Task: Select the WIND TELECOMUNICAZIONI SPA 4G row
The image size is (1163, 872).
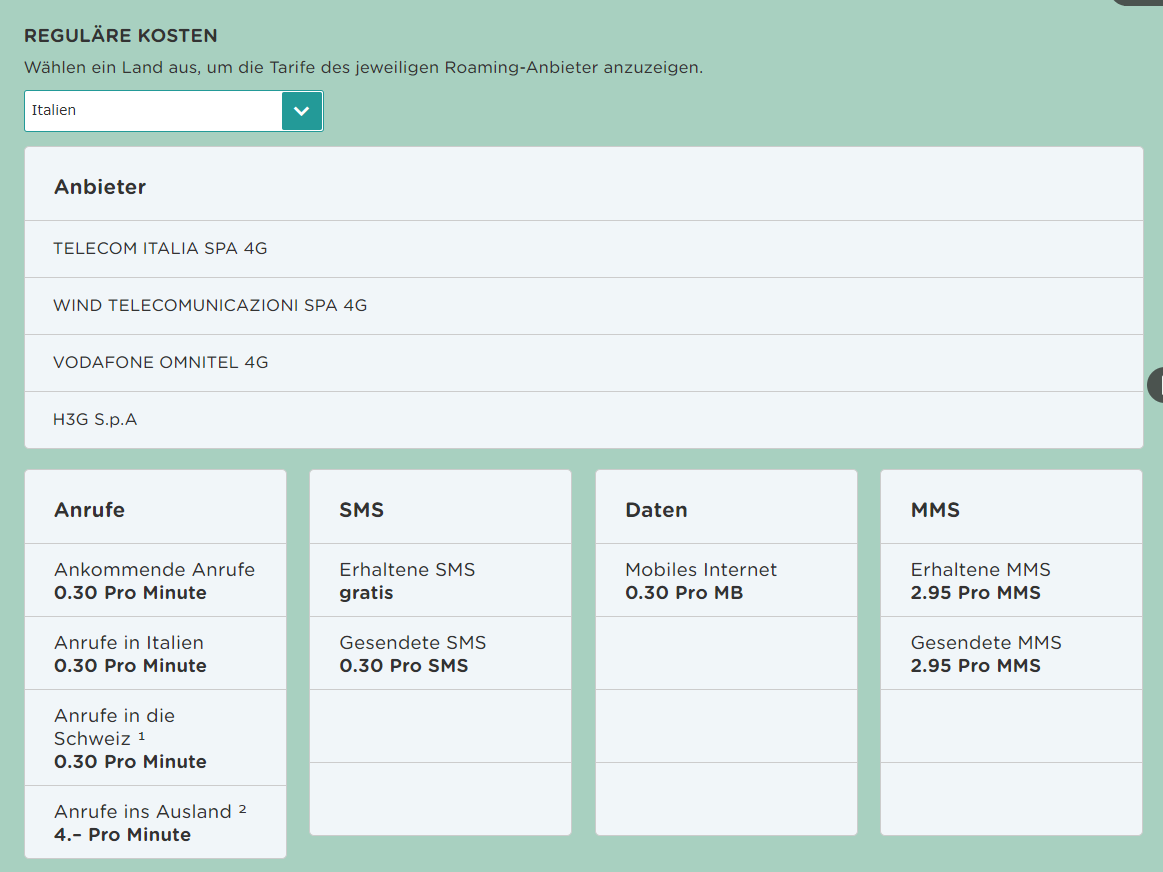Action: point(210,305)
